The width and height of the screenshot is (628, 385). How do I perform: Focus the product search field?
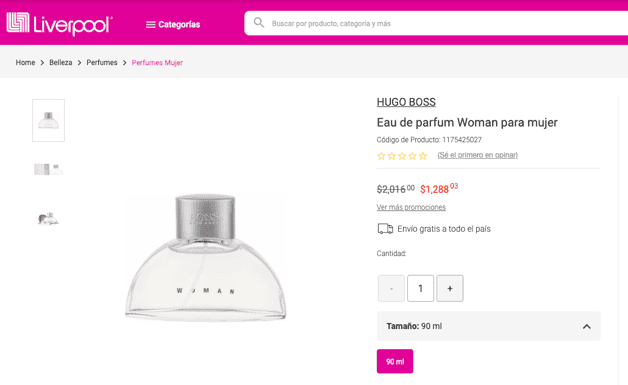(437, 23)
